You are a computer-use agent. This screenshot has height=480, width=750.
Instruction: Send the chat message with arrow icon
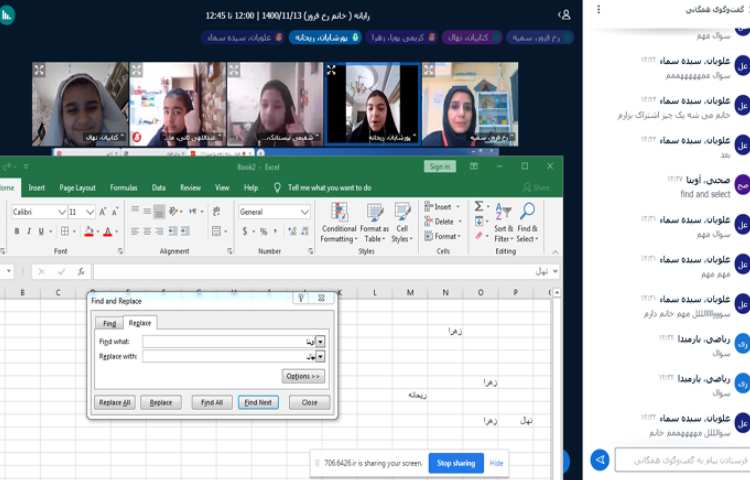(600, 459)
